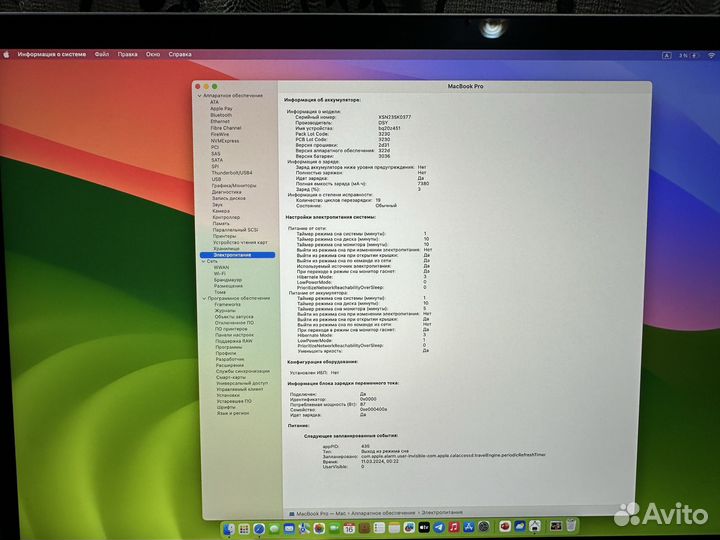Screen dimensions: 720x540
Task: Select Bluetooth in the sidebar
Action: [x=221, y=115]
